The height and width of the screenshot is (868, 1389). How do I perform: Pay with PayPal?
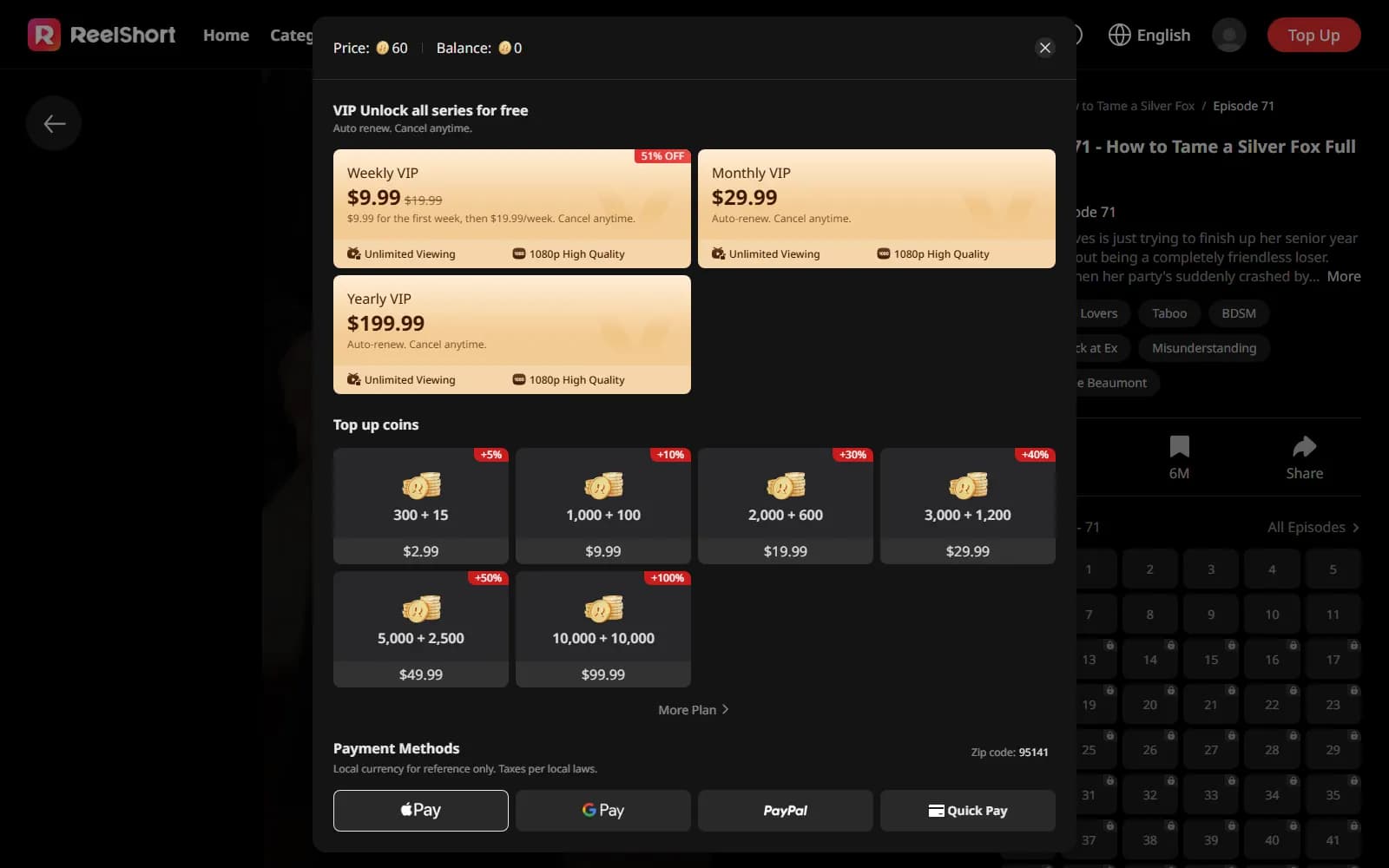coord(786,811)
